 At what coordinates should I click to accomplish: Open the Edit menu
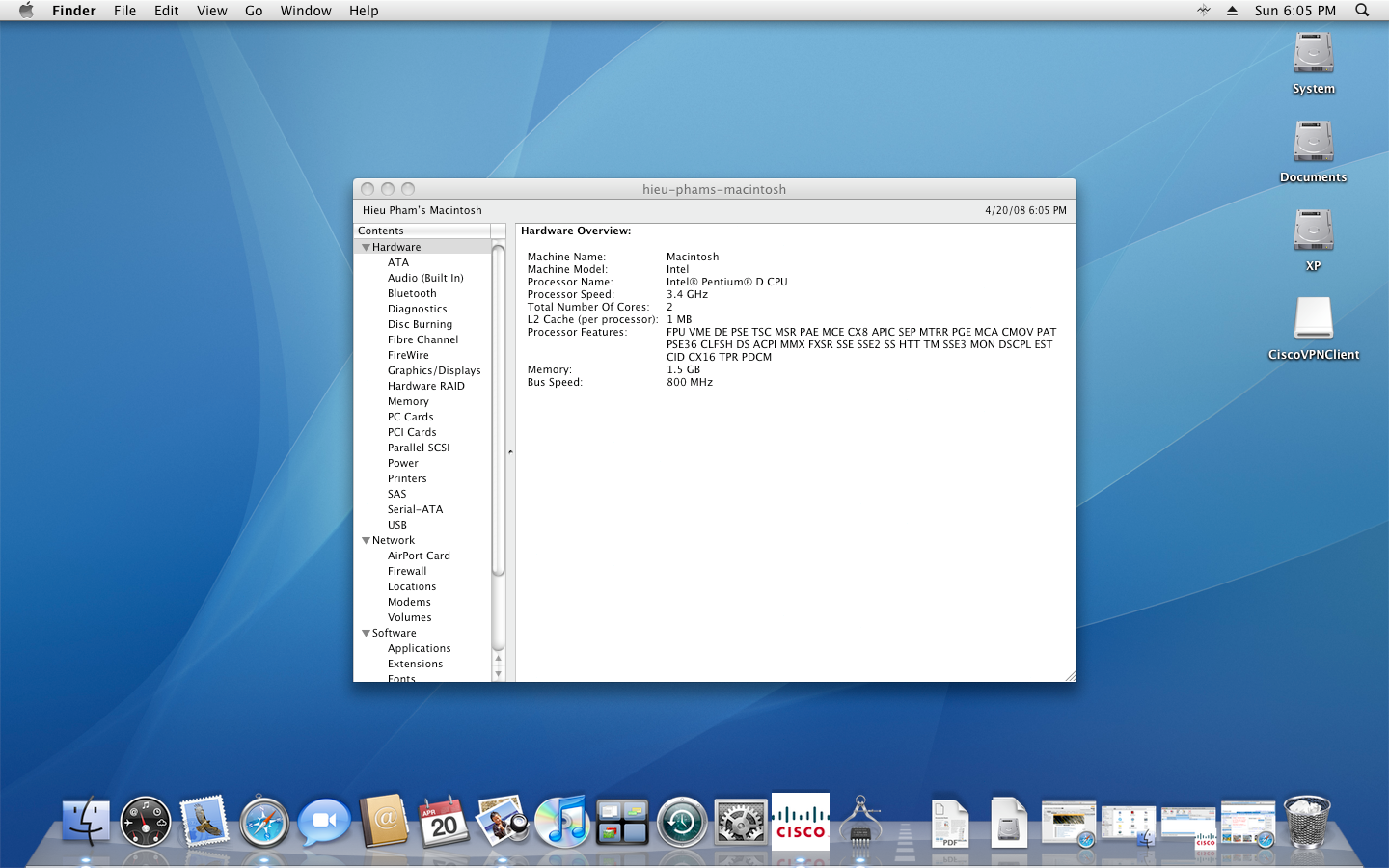point(167,11)
